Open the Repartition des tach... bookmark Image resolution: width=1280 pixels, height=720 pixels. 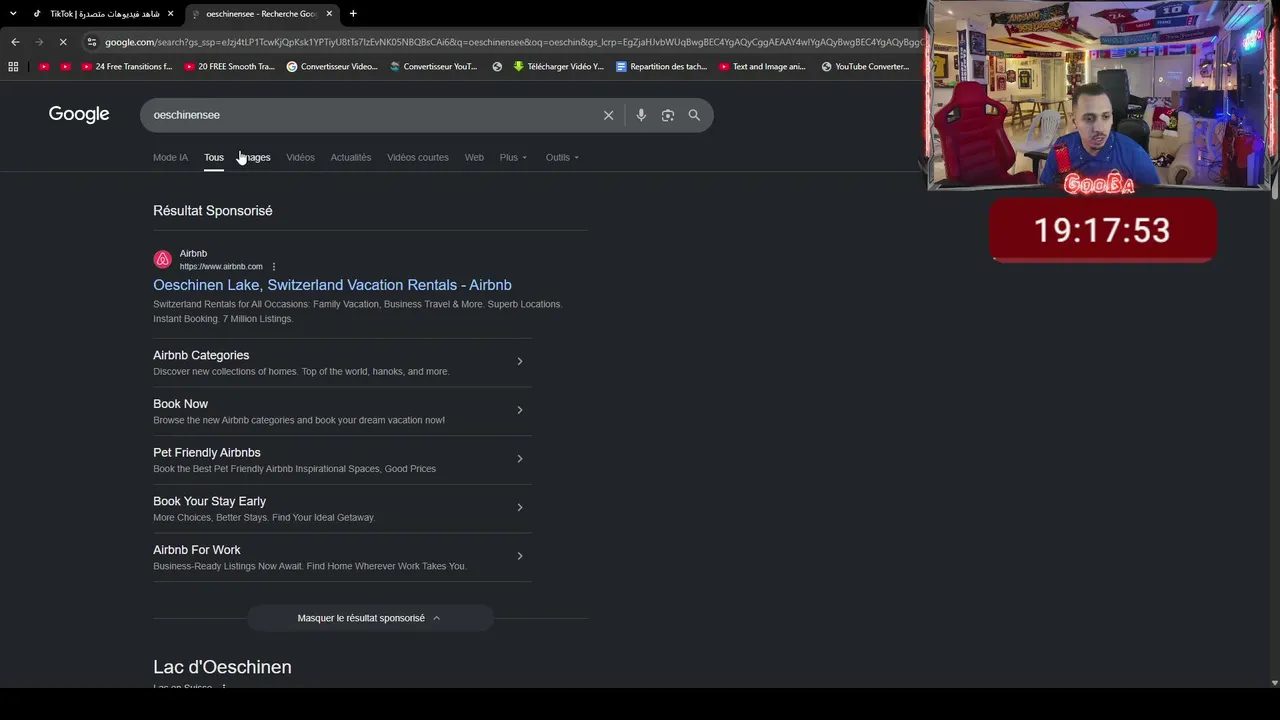click(x=661, y=67)
